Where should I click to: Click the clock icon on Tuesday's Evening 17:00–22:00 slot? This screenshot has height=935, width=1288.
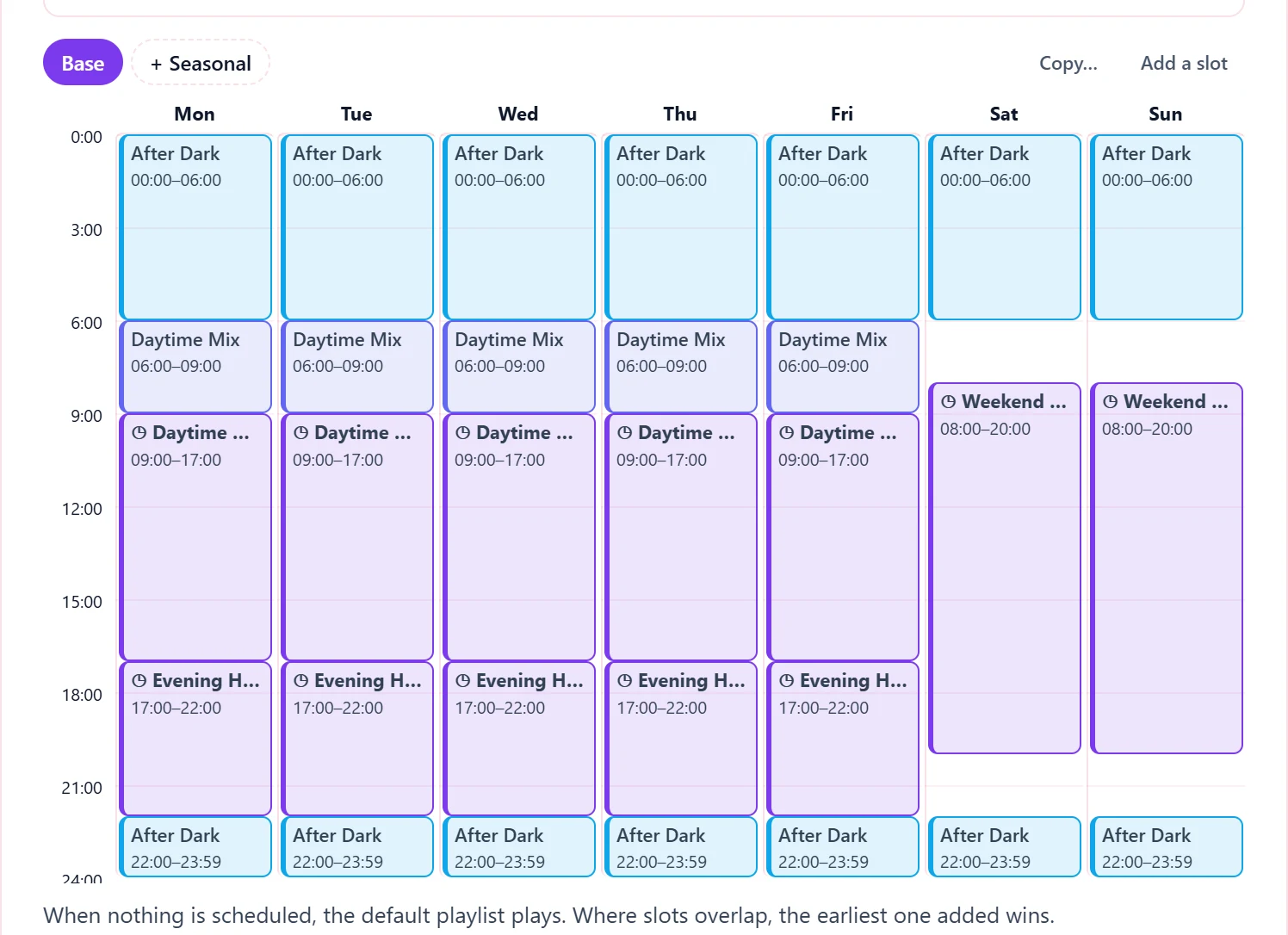(300, 681)
